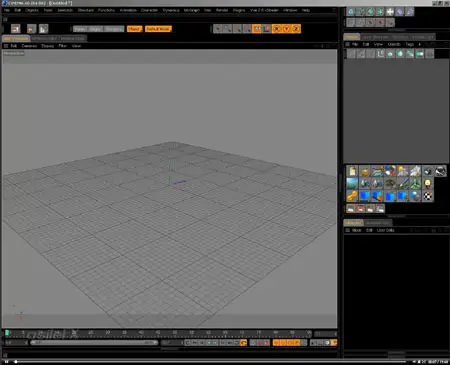Open the Objects menu in main menu bar
The width and height of the screenshot is (450, 365).
pyautogui.click(x=32, y=10)
